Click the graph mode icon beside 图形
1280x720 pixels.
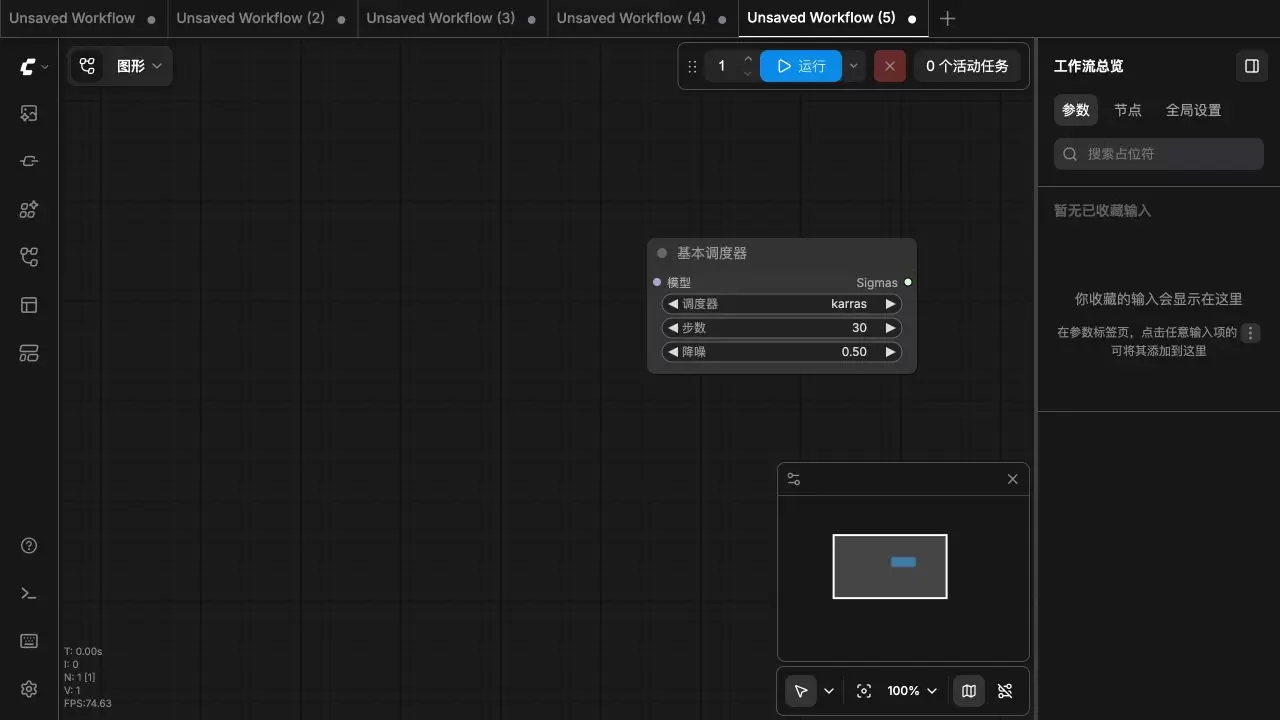pyautogui.click(x=88, y=66)
